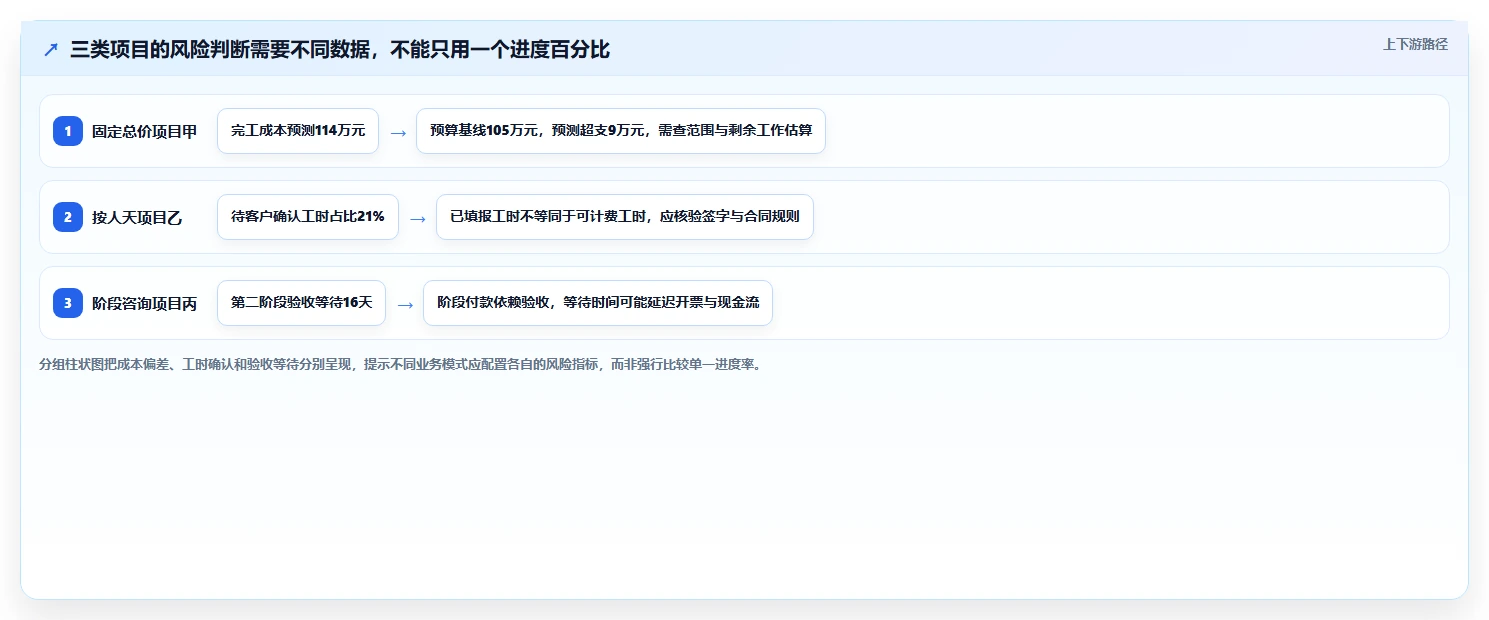Viewport: 1489px width, 620px height.
Task: Click the 第二阶段验收等待16天 chip
Action: tap(301, 303)
